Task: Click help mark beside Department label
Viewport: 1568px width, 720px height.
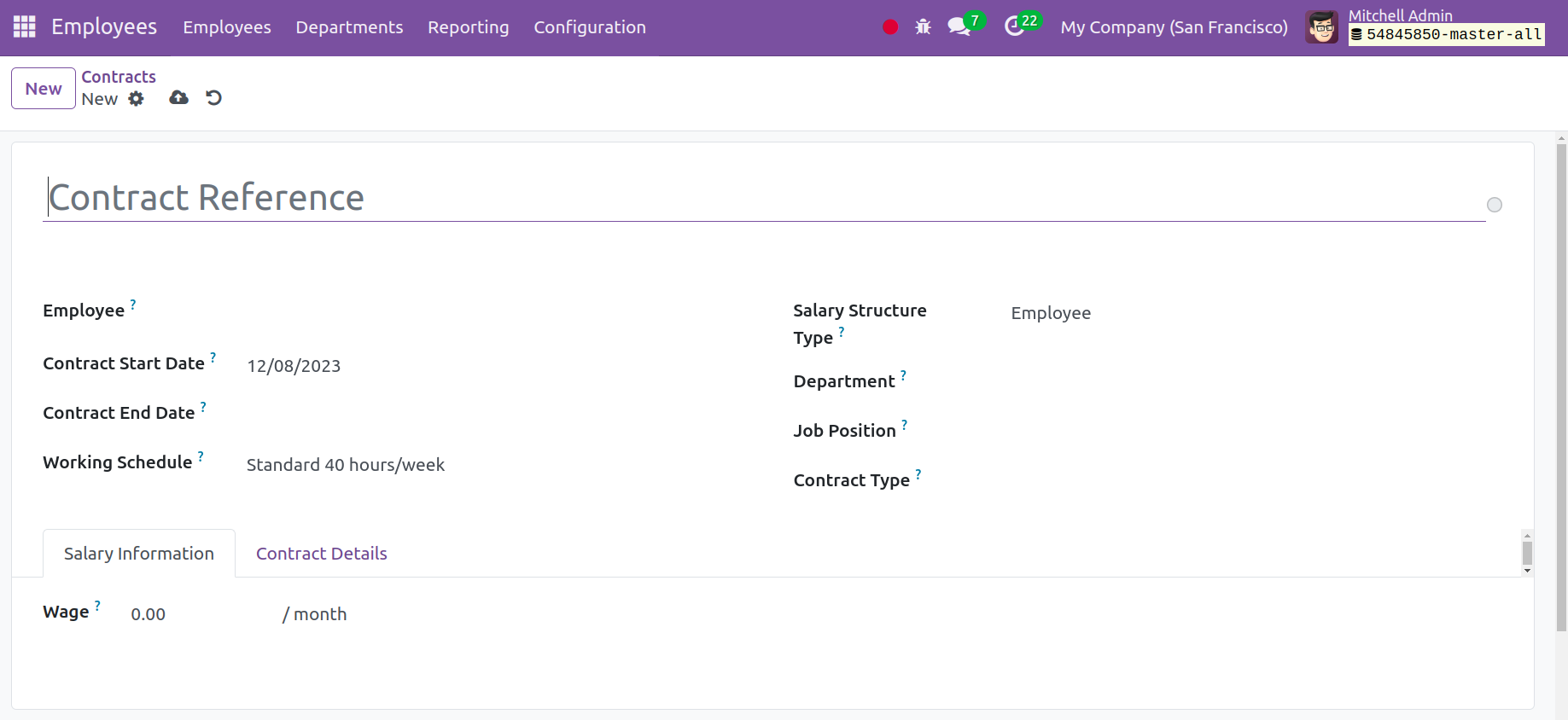Action: (x=903, y=375)
